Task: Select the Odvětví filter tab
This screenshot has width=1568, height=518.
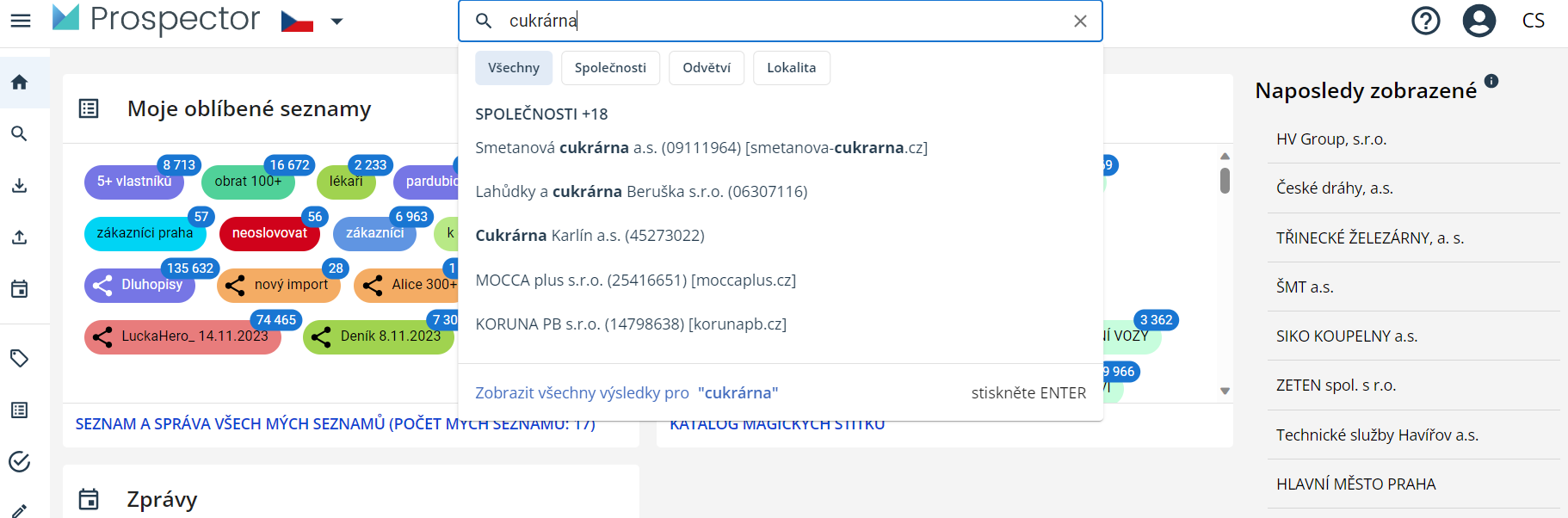Action: coord(707,68)
